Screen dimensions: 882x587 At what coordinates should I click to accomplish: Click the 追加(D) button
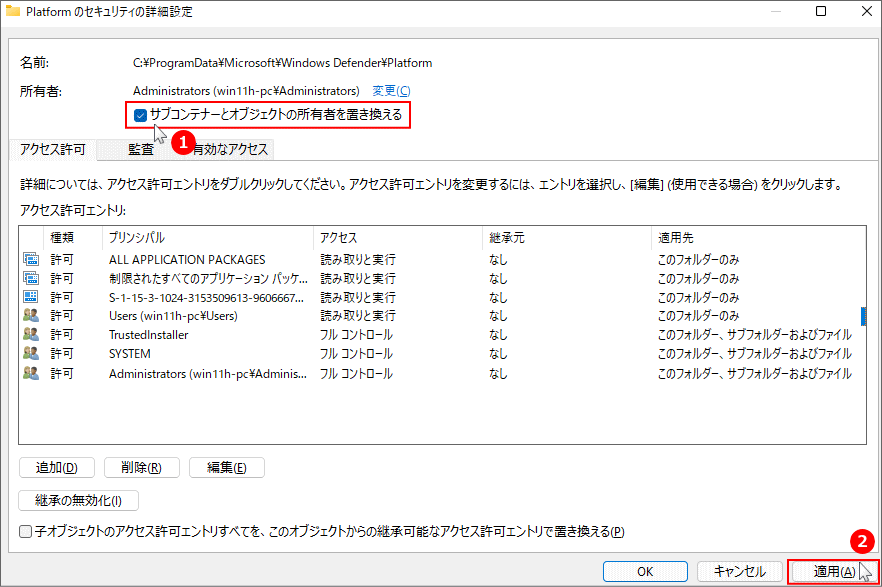coord(57,468)
